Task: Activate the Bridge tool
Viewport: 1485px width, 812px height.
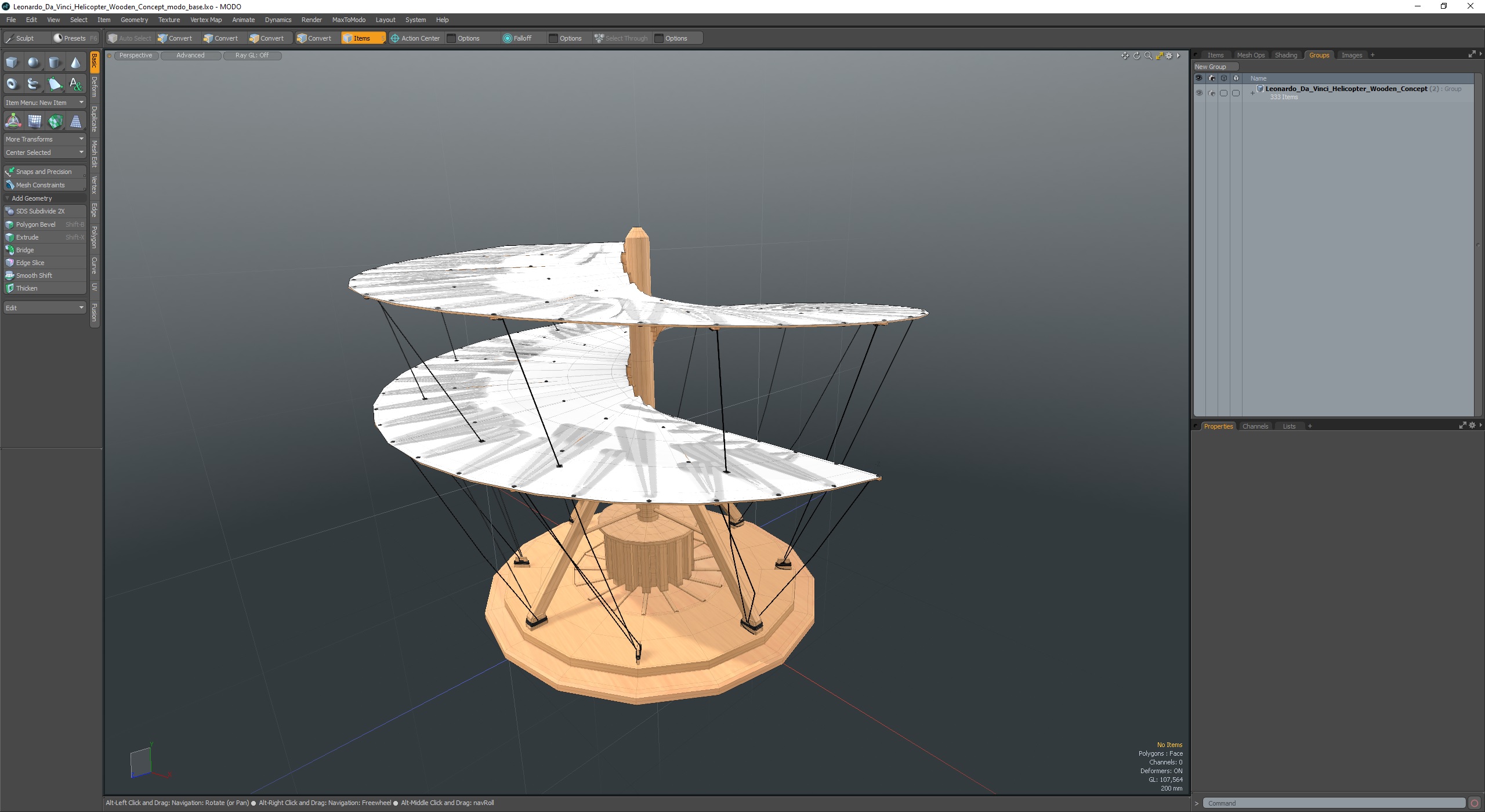Action: click(45, 250)
